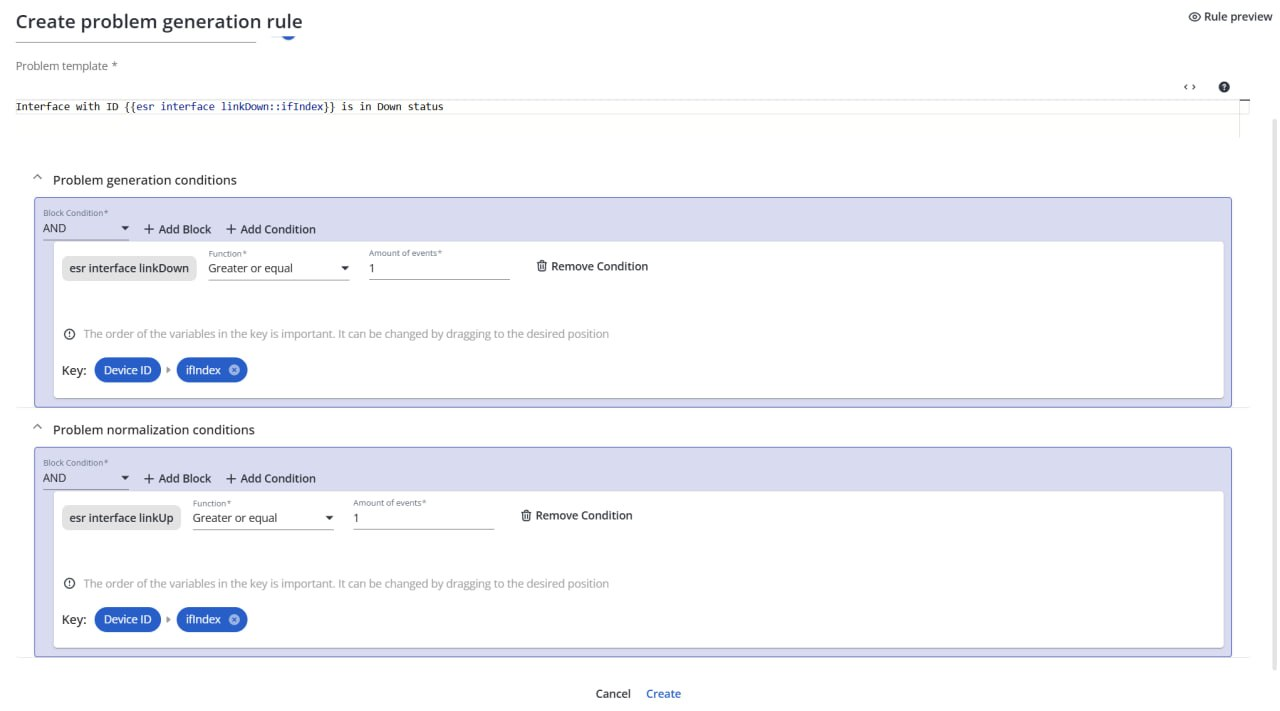Add Condition in problem generation conditions
The width and height of the screenshot is (1280, 711).
click(270, 229)
